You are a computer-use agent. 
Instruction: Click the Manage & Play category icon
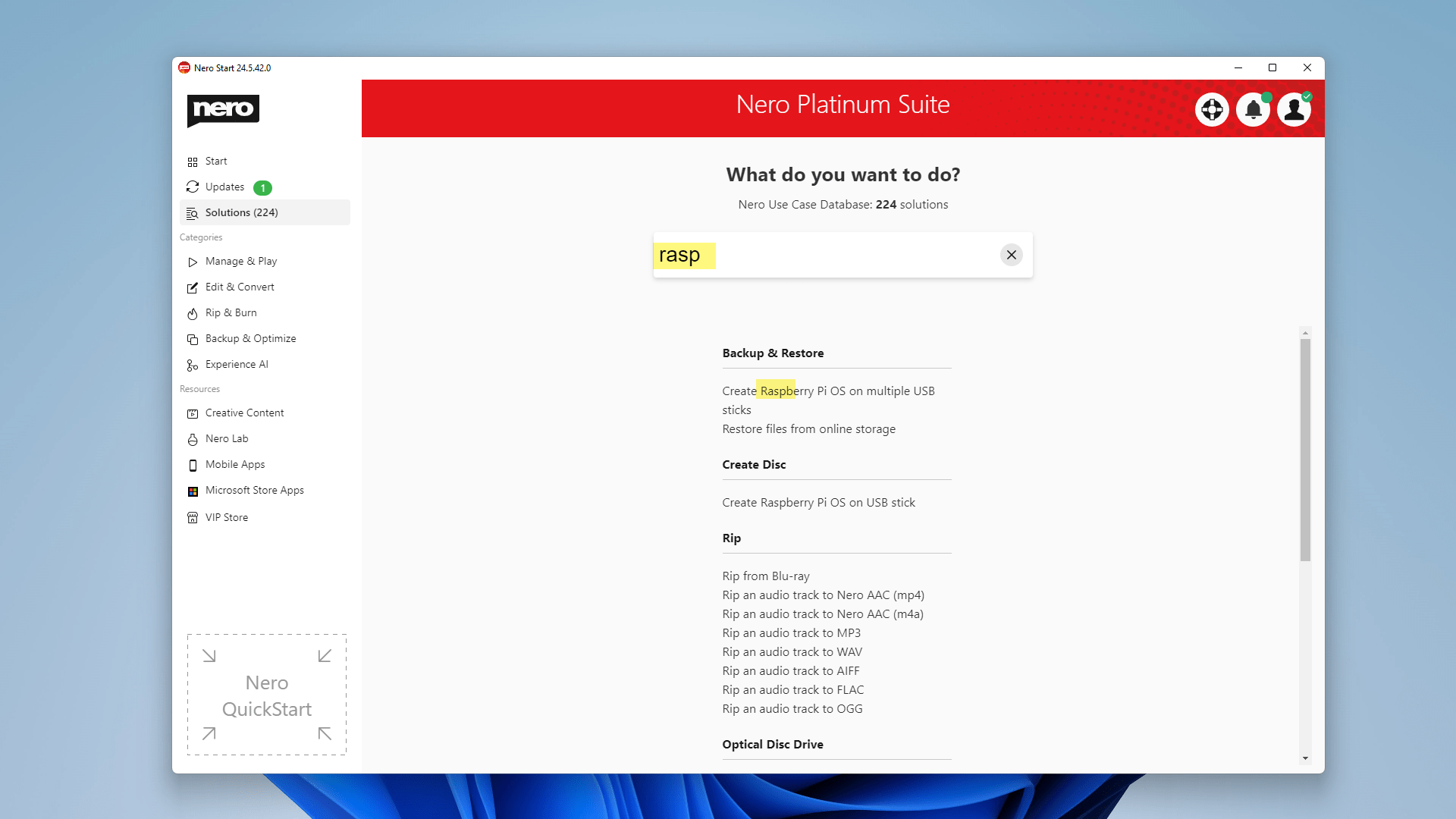tap(192, 261)
